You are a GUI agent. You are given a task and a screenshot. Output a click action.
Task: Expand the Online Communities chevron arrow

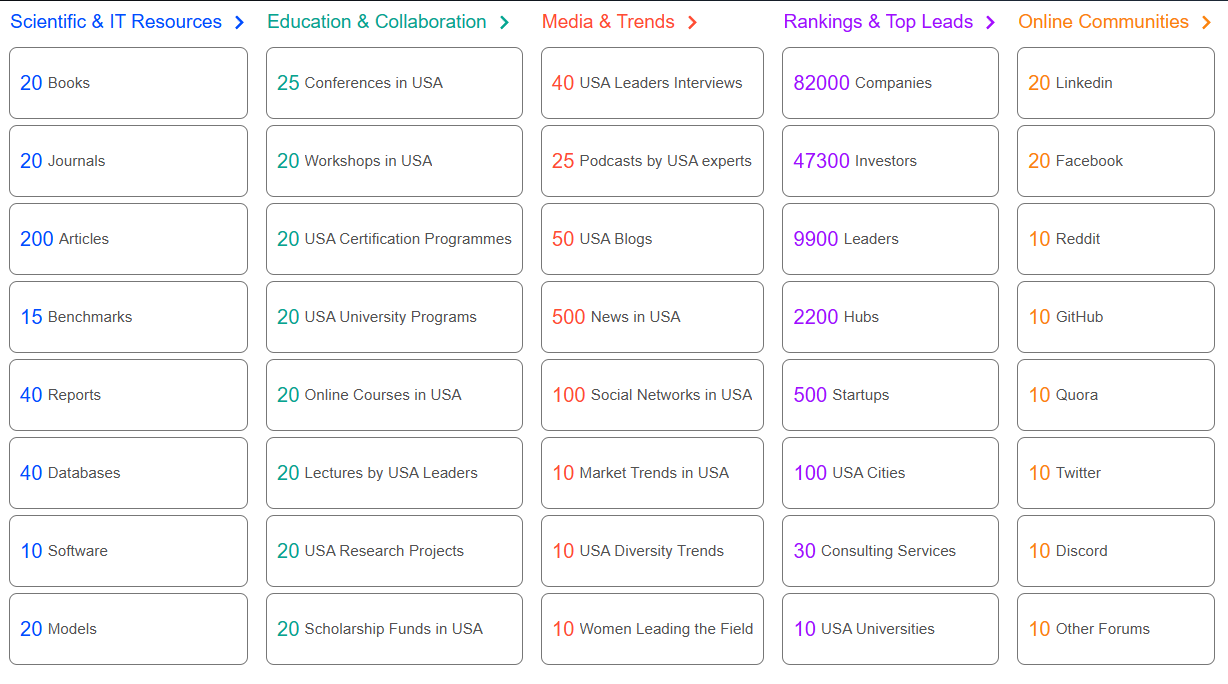1206,22
